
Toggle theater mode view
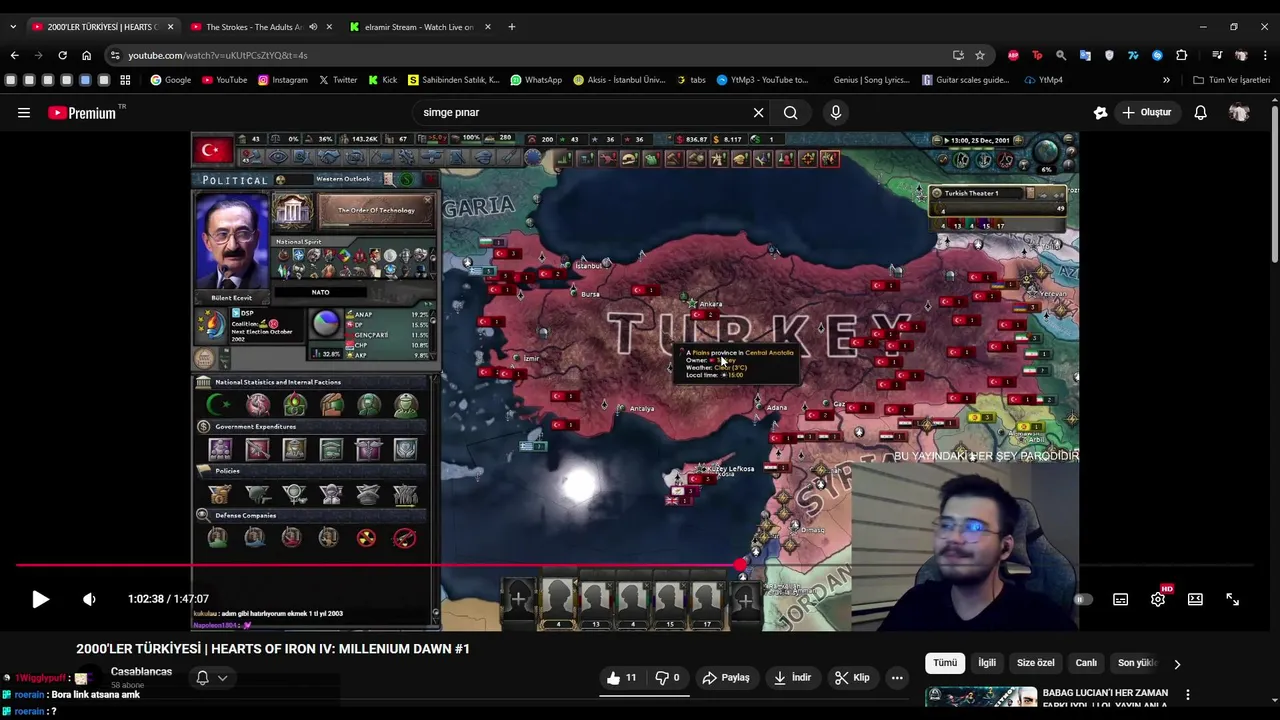(x=1195, y=599)
